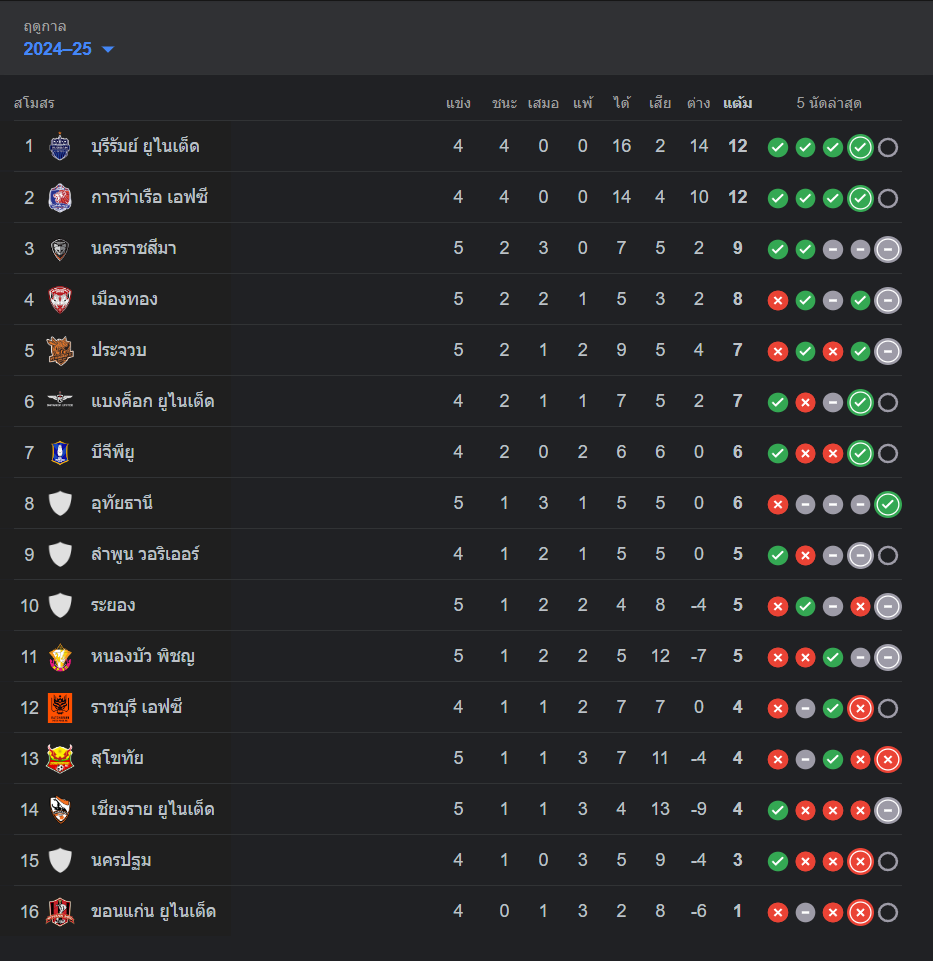This screenshot has height=961, width=933.
Task: Click the Port FC (การท่าเรือ เอฟซี) crest
Action: click(x=60, y=197)
